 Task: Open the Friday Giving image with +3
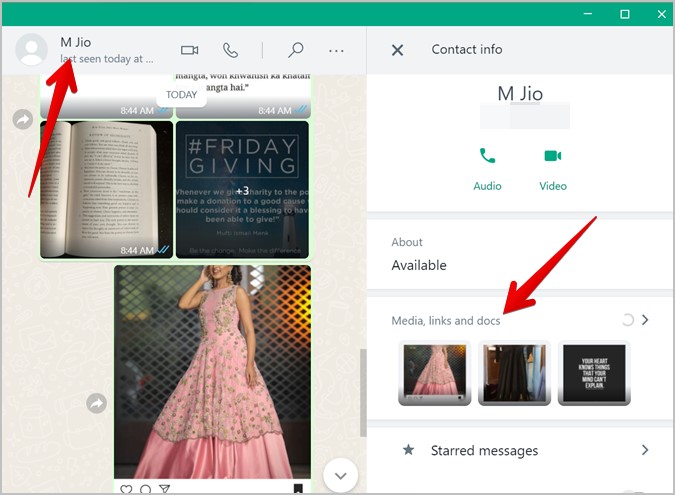pos(242,189)
